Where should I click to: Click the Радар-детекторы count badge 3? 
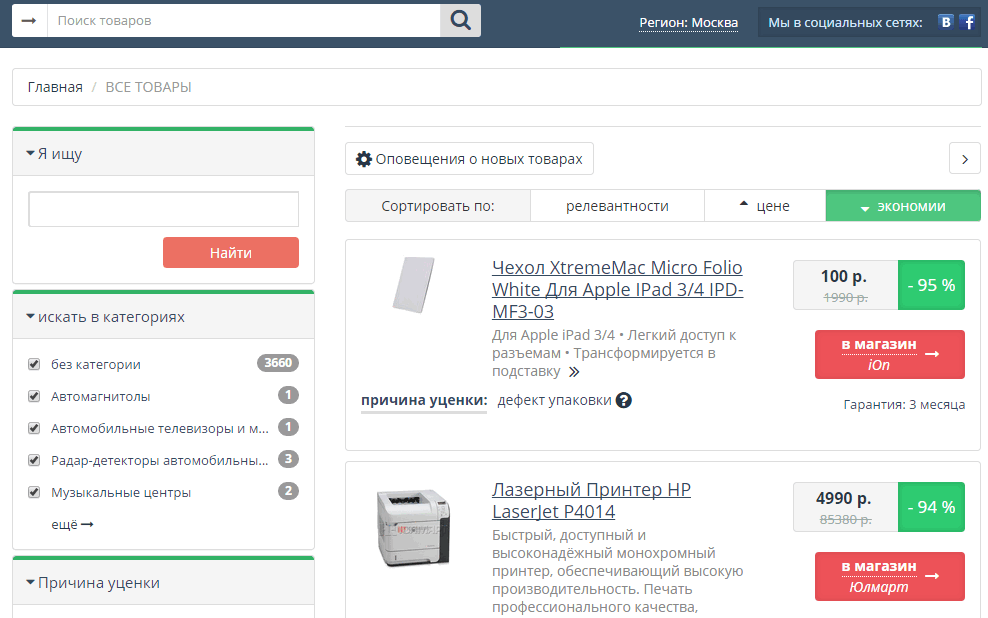(288, 459)
